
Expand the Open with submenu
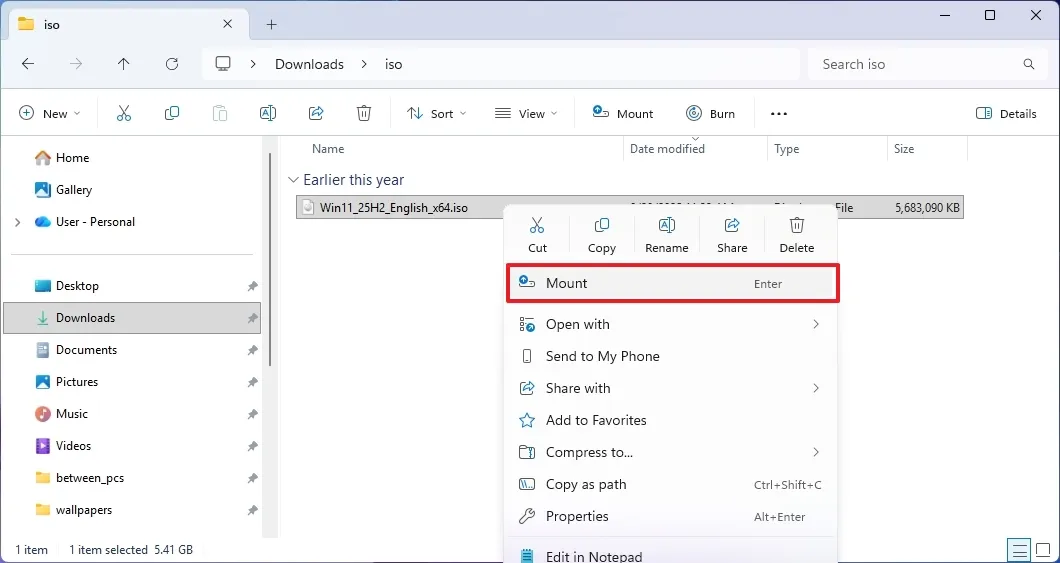click(x=816, y=324)
